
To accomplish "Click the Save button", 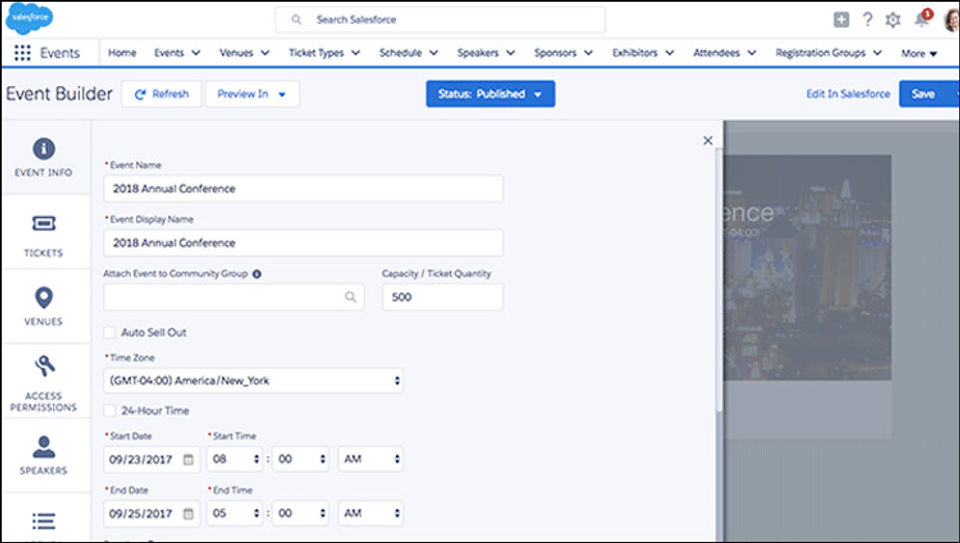I will pyautogui.click(x=929, y=94).
